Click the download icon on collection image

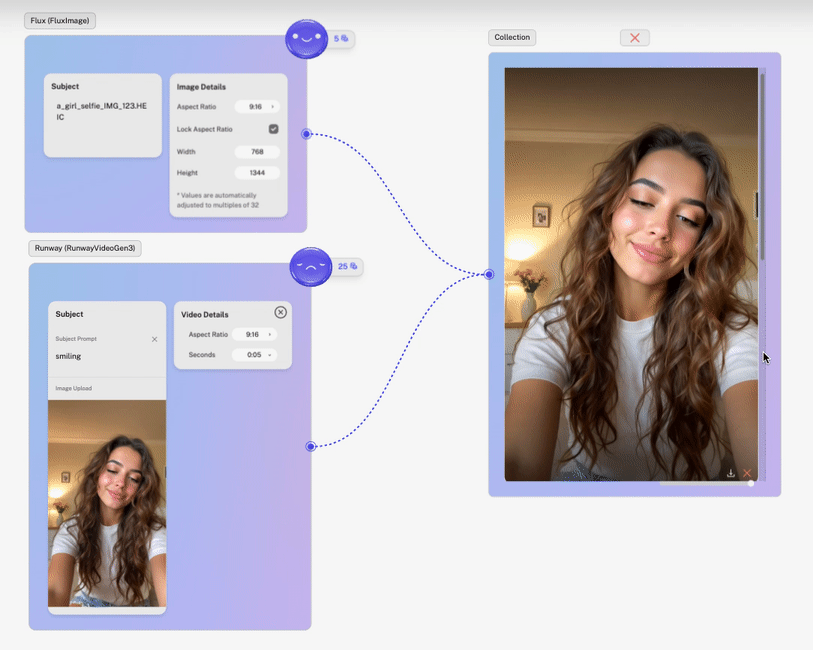731,473
